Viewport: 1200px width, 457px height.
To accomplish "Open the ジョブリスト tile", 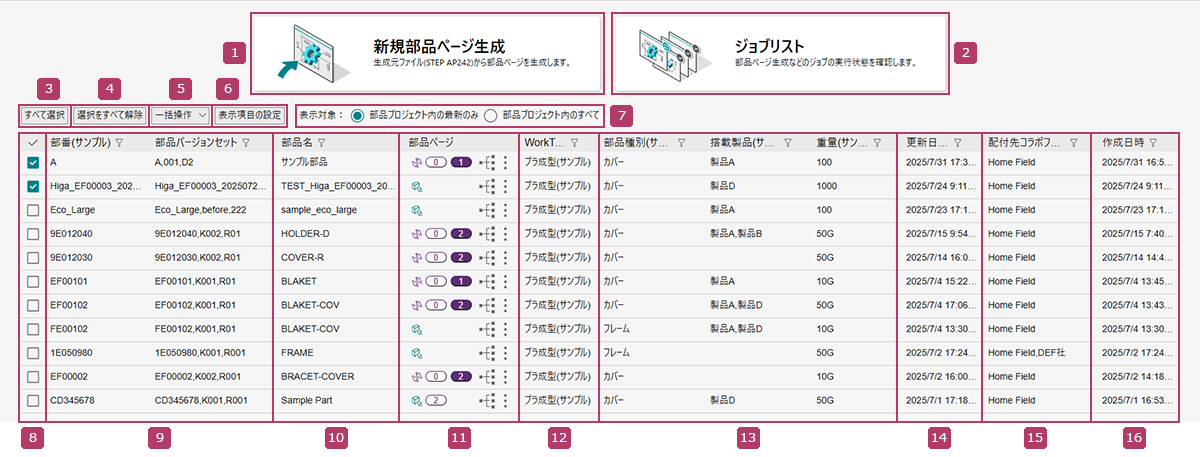I will tap(779, 52).
